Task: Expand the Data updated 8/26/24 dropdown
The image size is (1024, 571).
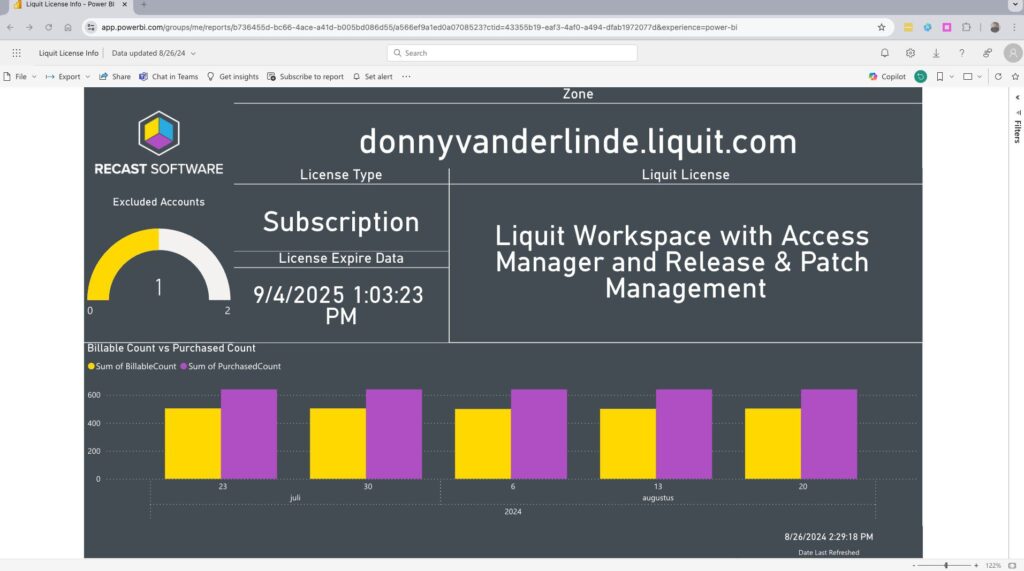Action: [154, 53]
